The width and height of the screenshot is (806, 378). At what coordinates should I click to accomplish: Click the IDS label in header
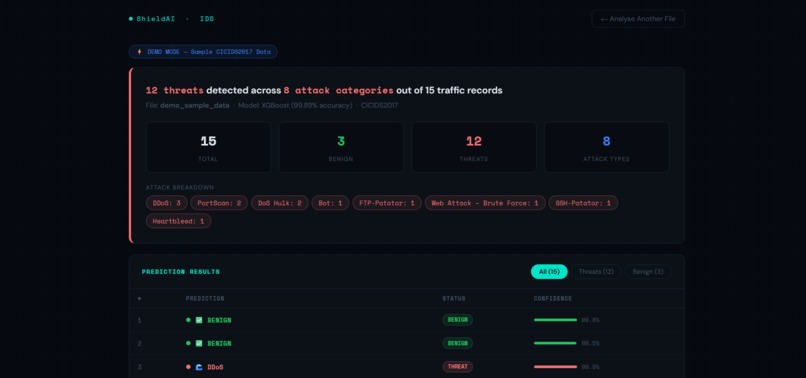click(207, 19)
